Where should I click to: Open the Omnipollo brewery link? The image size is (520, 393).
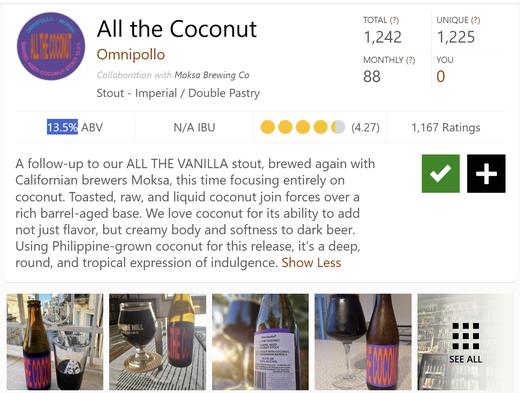coord(131,55)
